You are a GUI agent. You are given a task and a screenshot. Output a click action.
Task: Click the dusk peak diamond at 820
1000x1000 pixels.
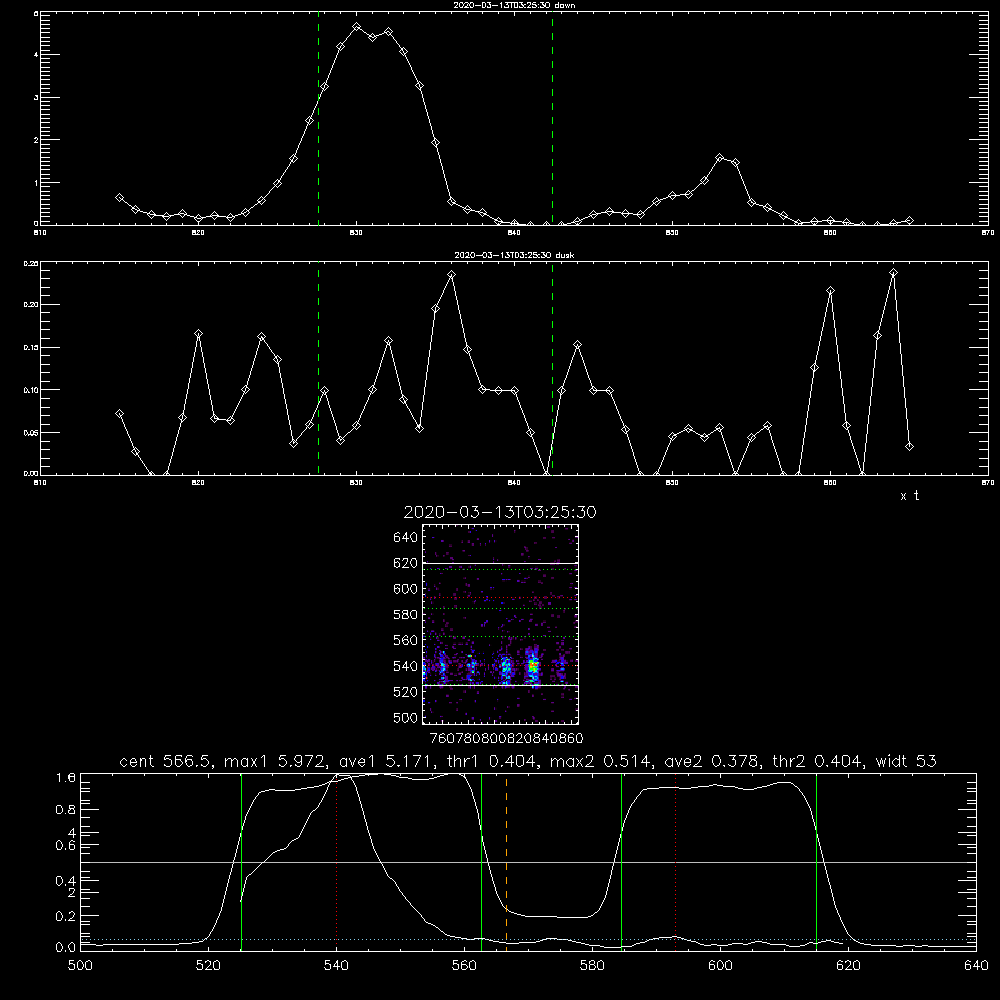198,334
